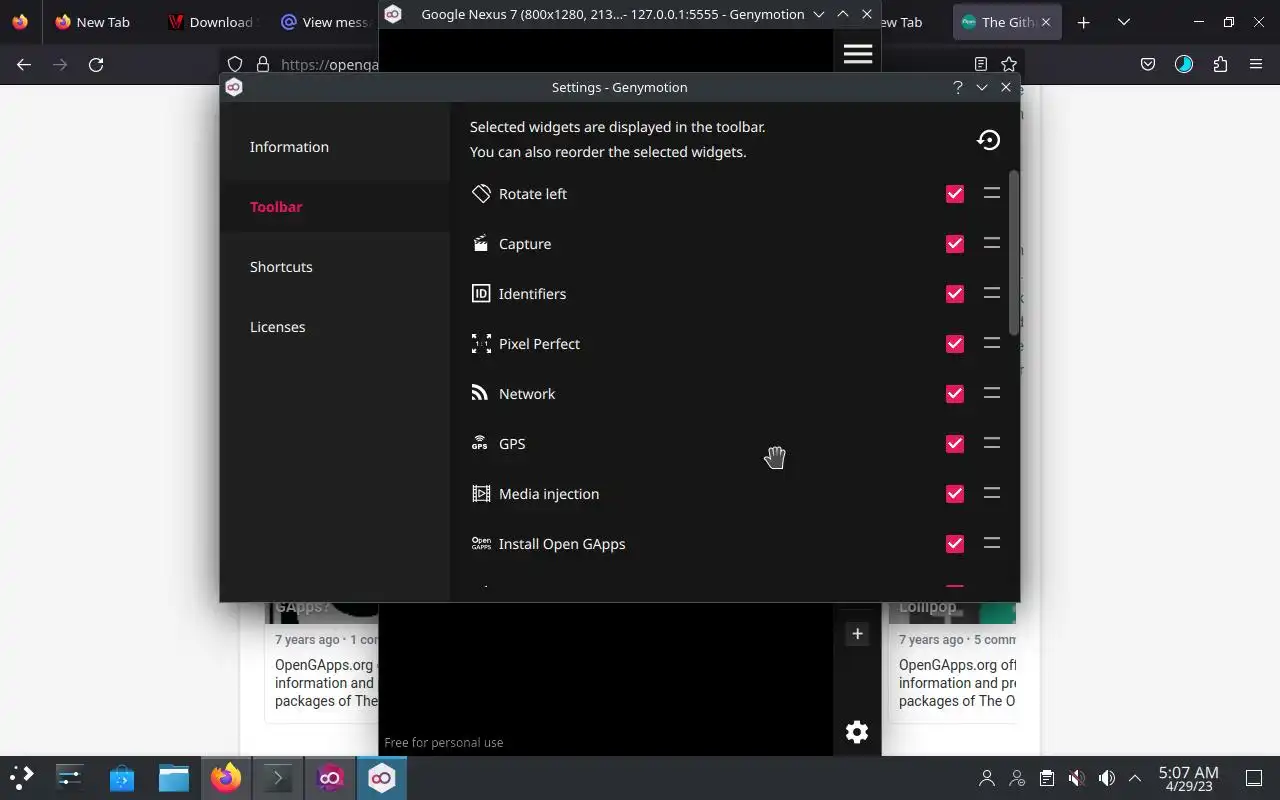
Task: Uncheck the Pixel Perfect checkbox
Action: pos(955,343)
